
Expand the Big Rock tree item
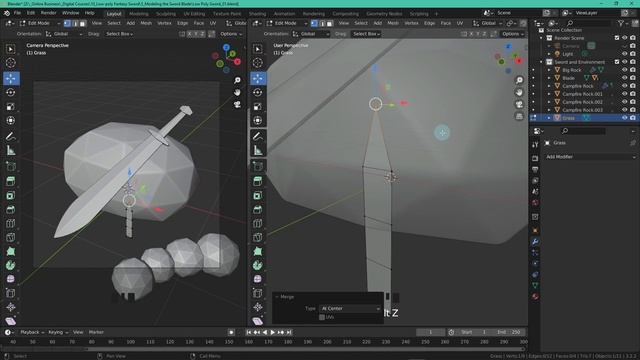pos(549,70)
